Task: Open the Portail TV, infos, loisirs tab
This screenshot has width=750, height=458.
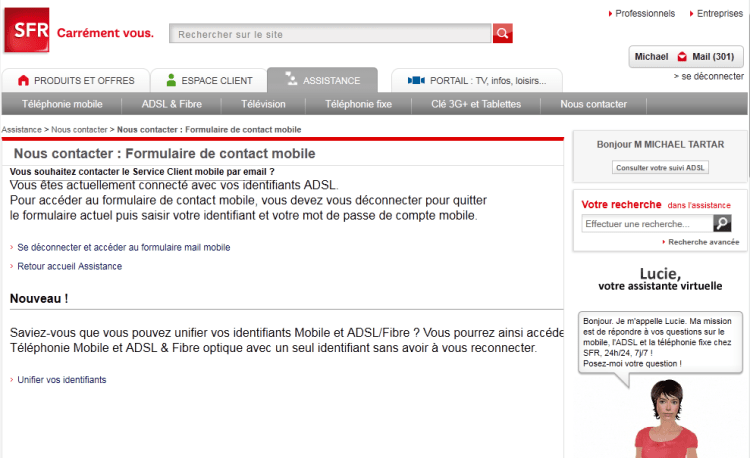Action: (476, 80)
